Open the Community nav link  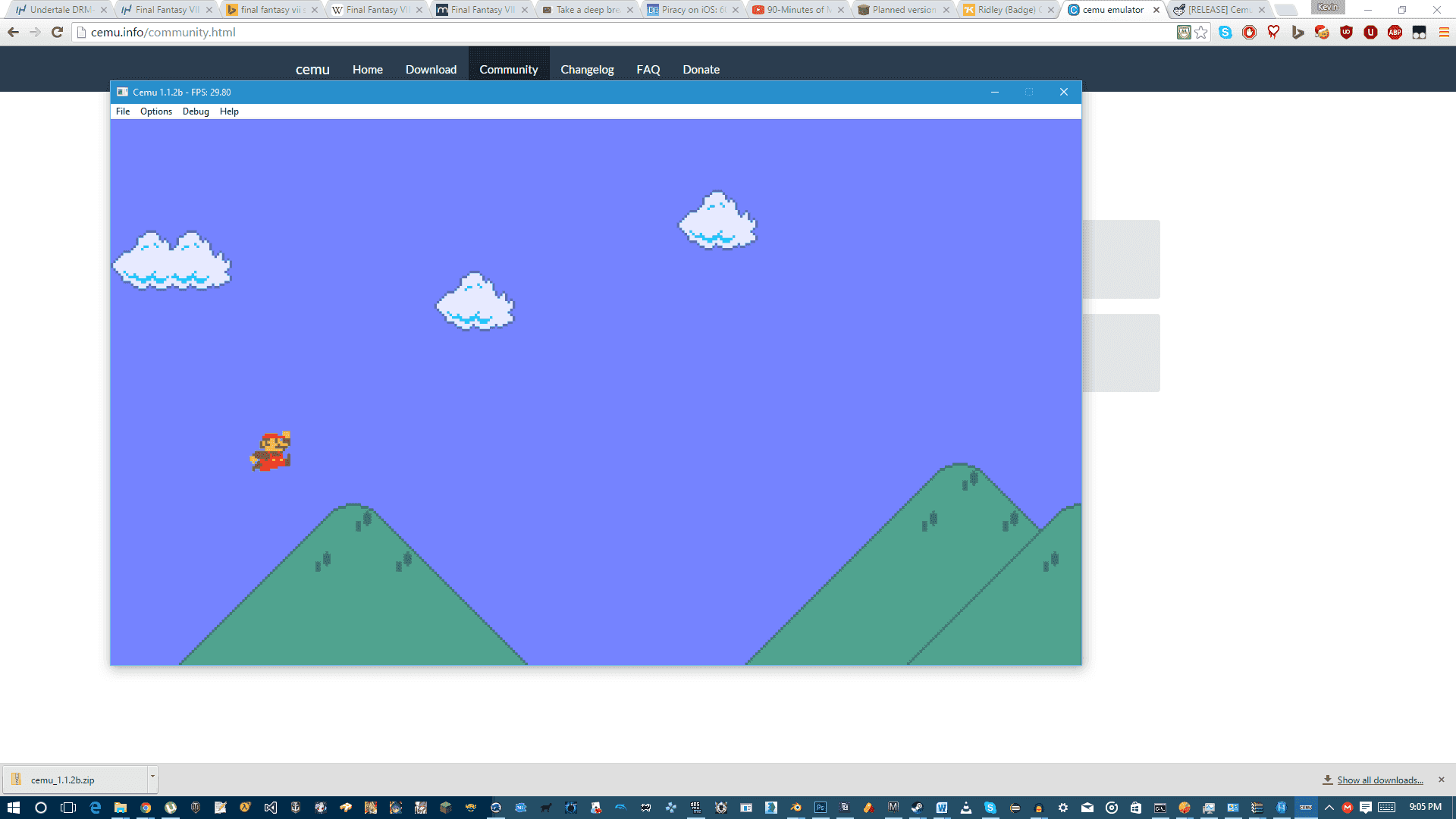click(509, 70)
